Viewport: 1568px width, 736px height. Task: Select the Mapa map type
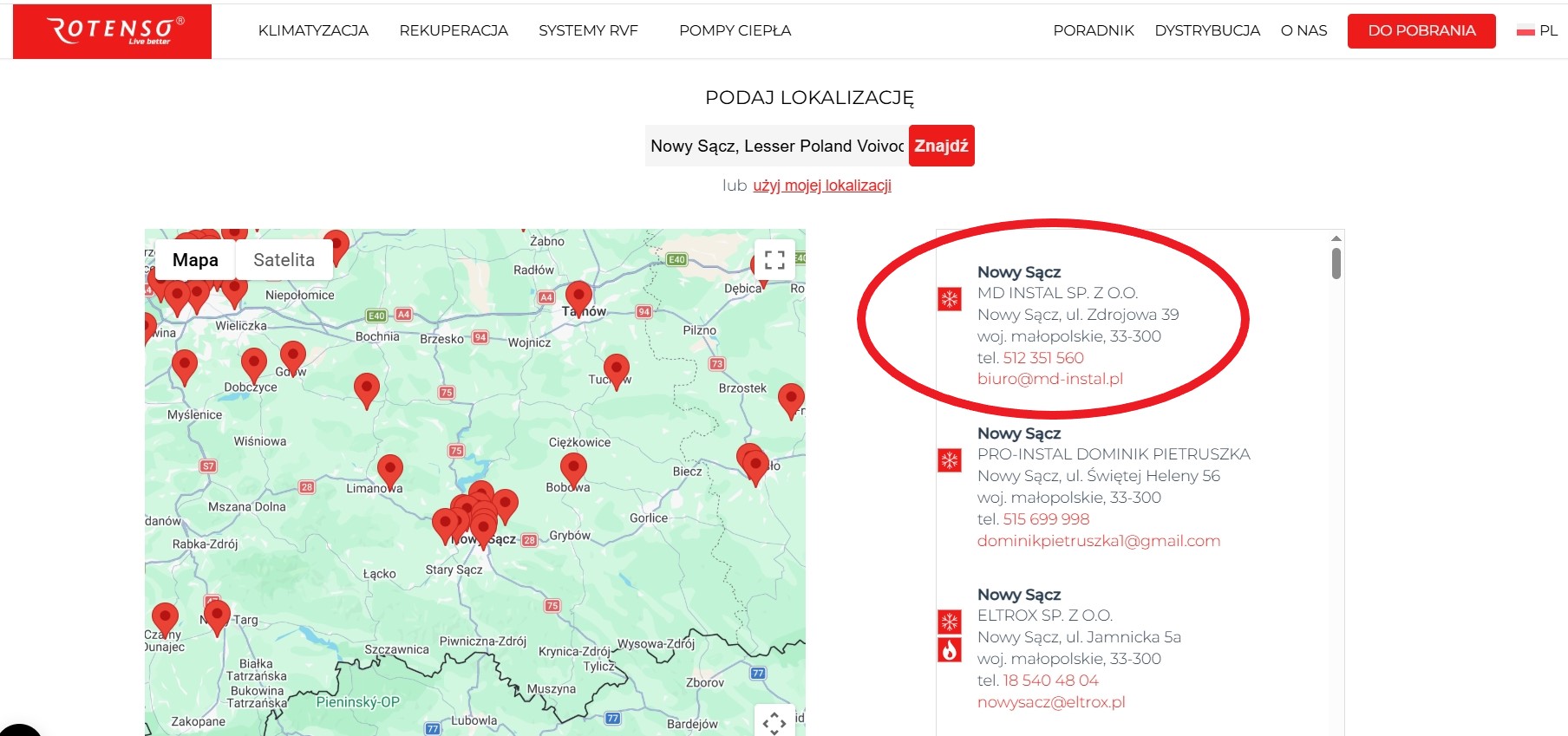click(195, 260)
